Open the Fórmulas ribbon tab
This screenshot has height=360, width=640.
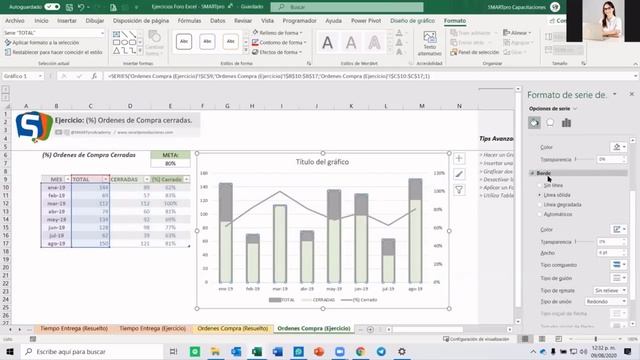click(189, 20)
